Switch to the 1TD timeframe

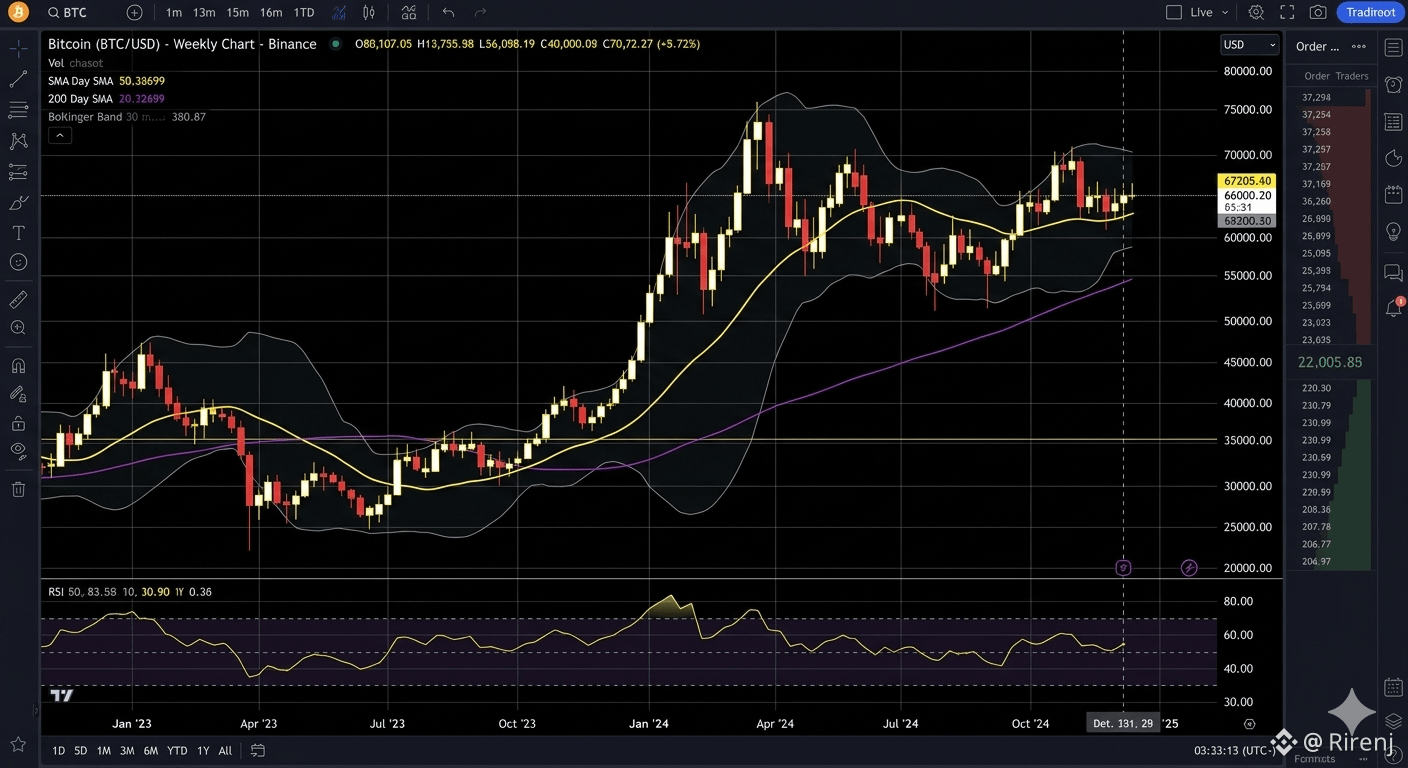click(x=304, y=13)
